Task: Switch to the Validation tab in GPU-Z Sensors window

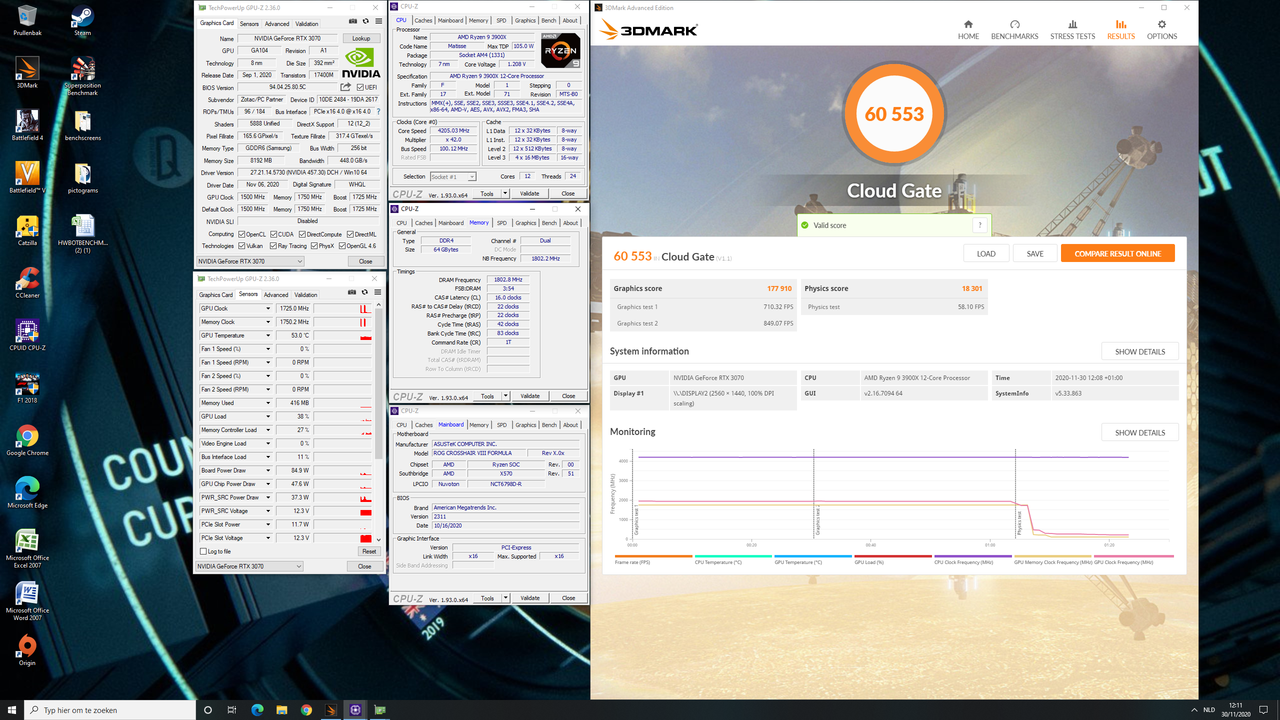Action: tap(306, 295)
